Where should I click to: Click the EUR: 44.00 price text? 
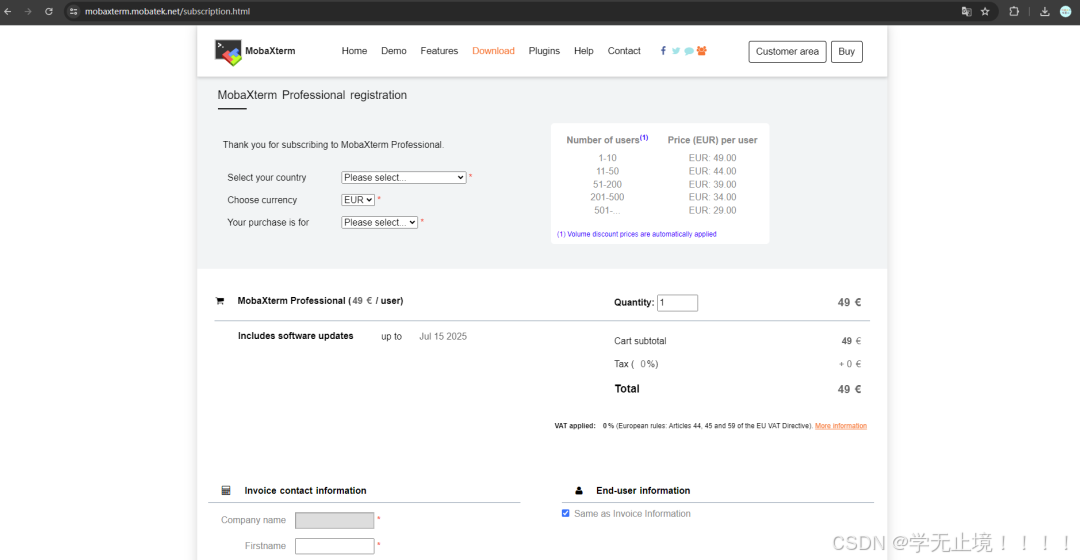712,171
